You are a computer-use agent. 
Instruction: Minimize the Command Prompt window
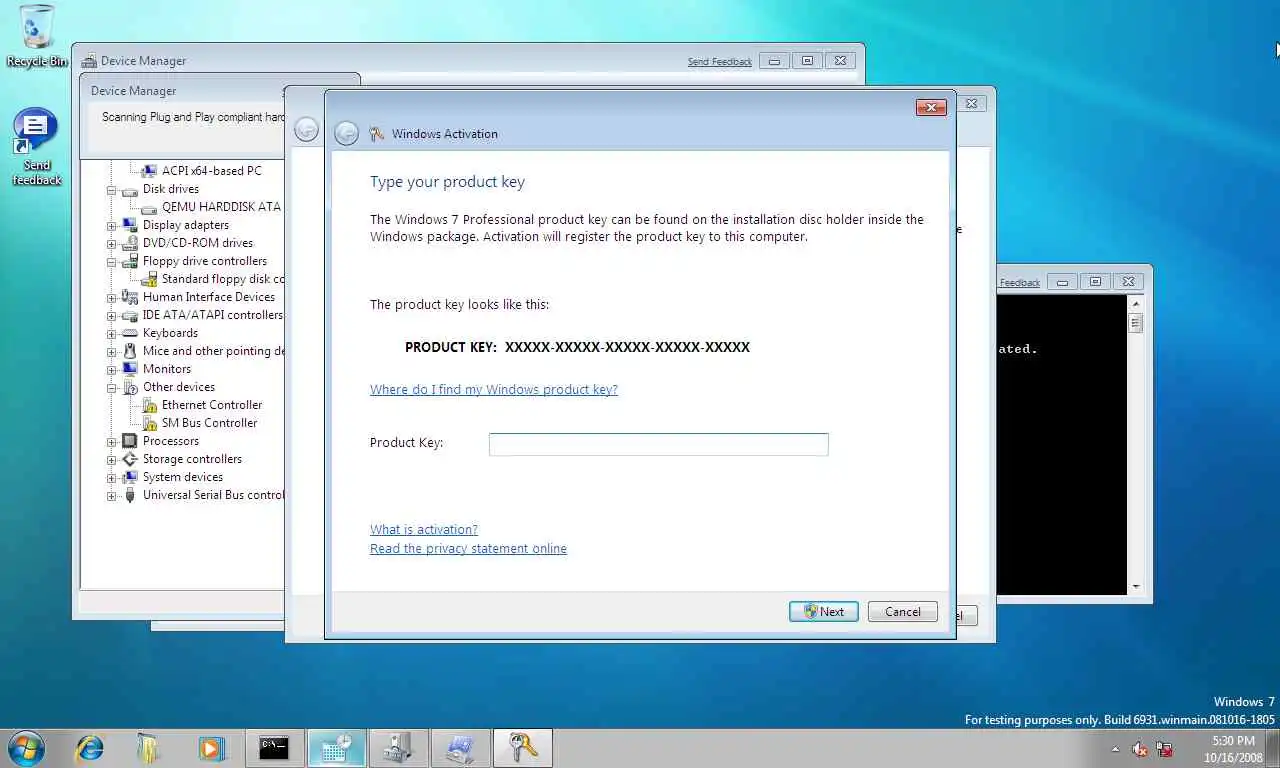[x=1063, y=282]
